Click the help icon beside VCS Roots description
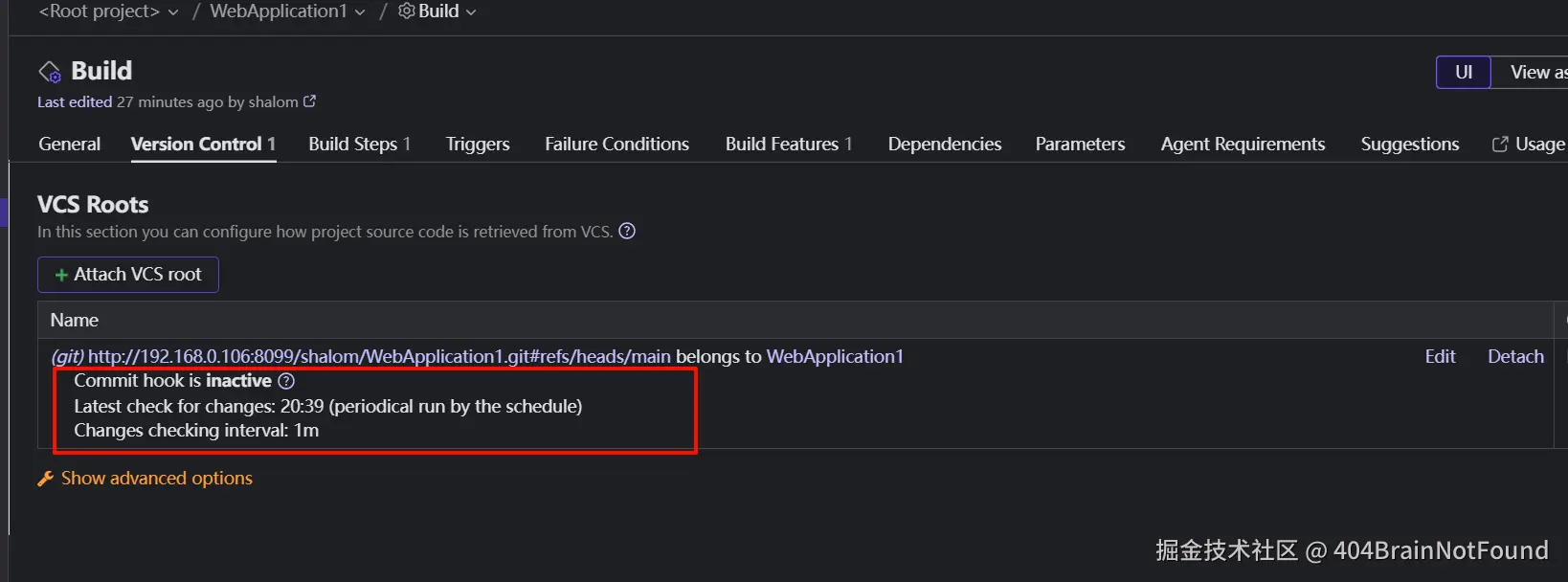This screenshot has width=1568, height=582. (627, 231)
